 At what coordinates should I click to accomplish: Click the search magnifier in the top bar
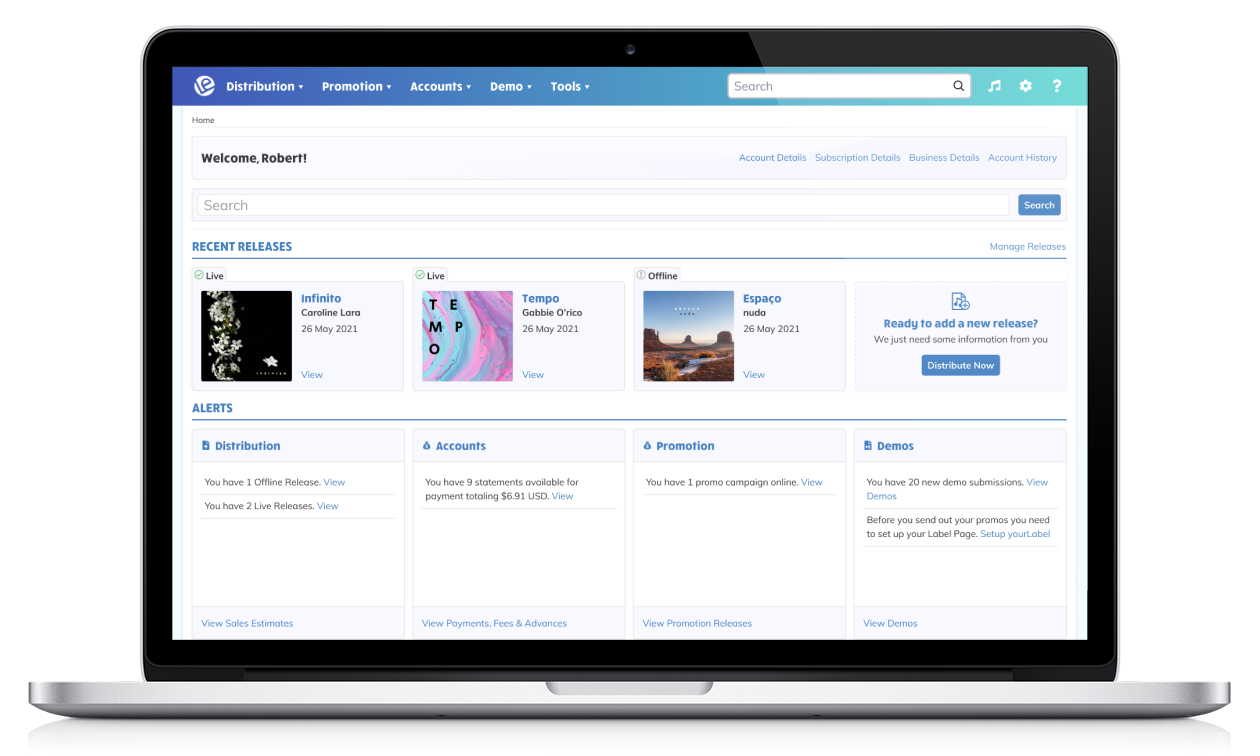coord(958,86)
